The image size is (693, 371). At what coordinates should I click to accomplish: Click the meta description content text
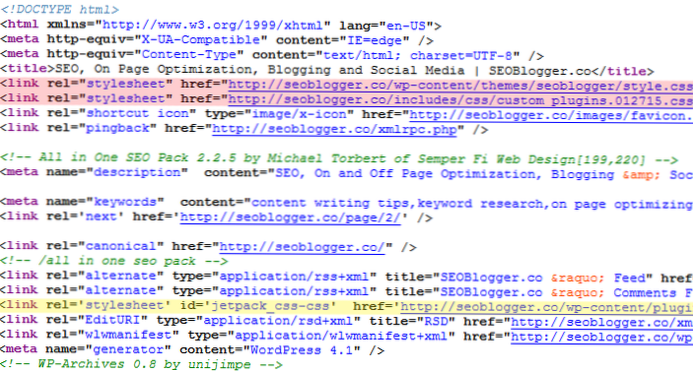(484, 174)
